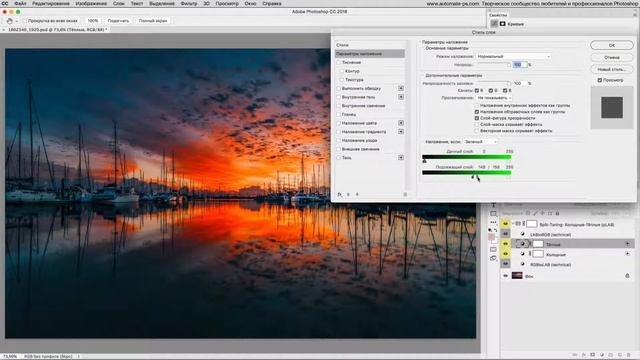This screenshot has width=640, height=360.
Task: Click blending options badge on Тёплые layer
Action: (x=627, y=244)
